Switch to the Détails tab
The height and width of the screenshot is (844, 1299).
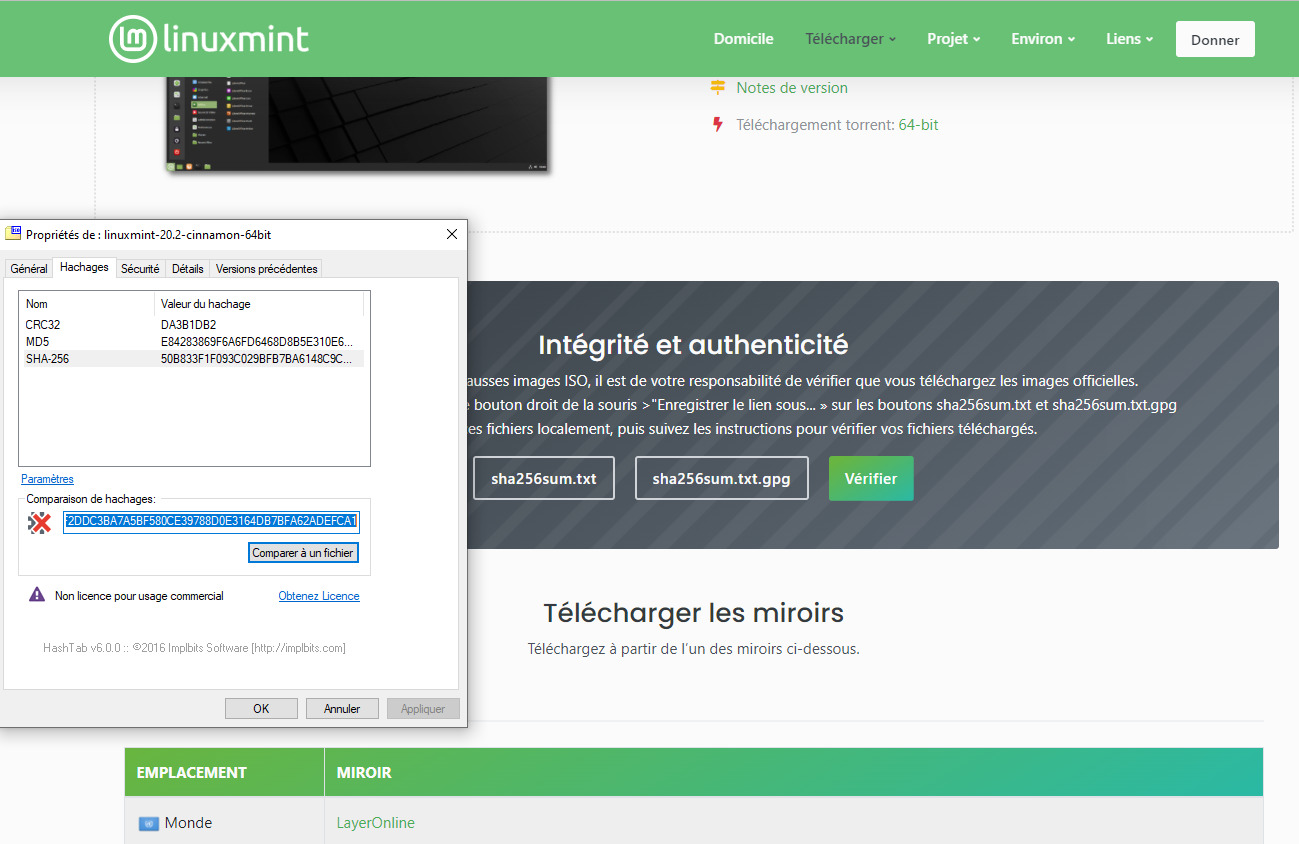[187, 269]
